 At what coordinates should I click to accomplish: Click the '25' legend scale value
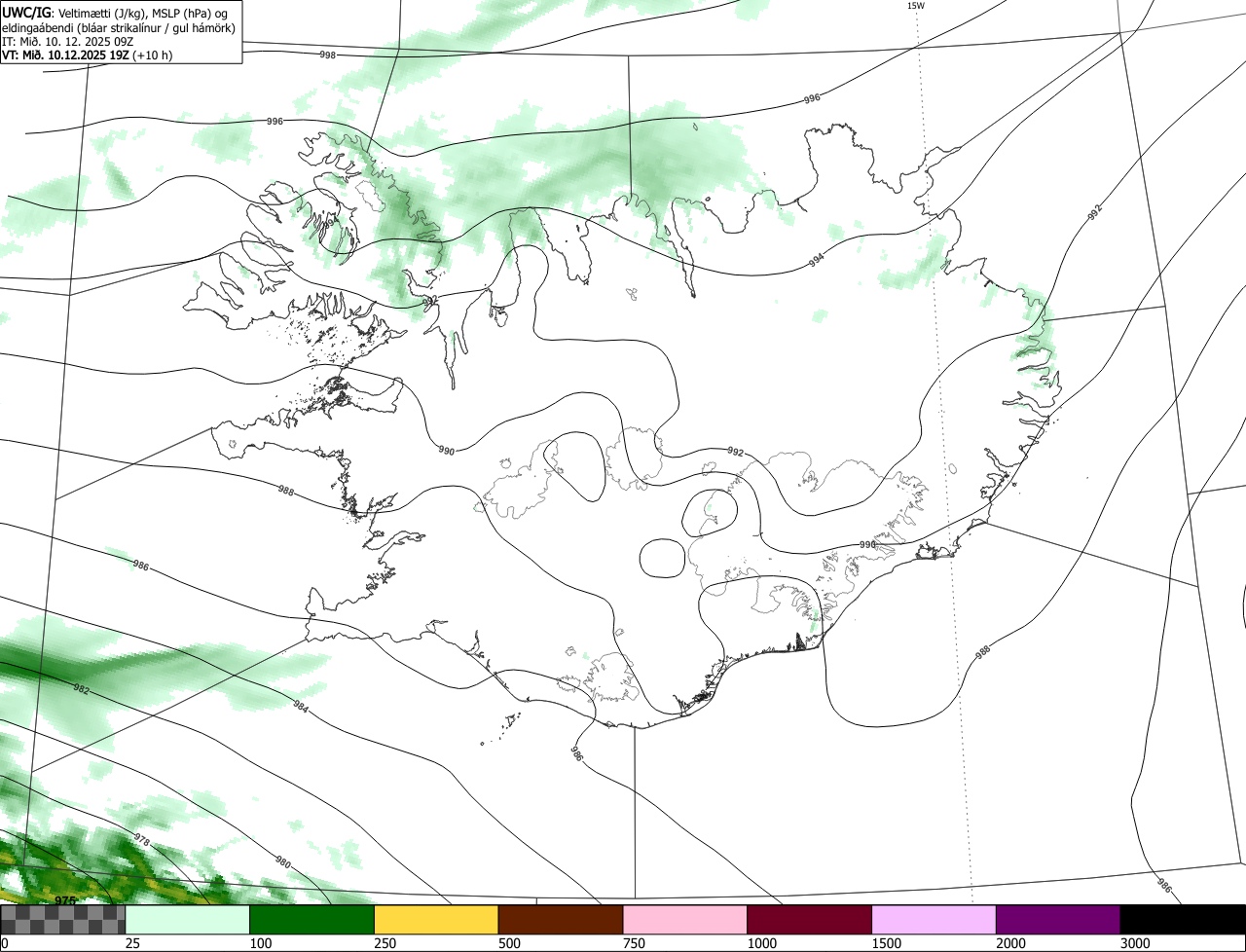(132, 943)
